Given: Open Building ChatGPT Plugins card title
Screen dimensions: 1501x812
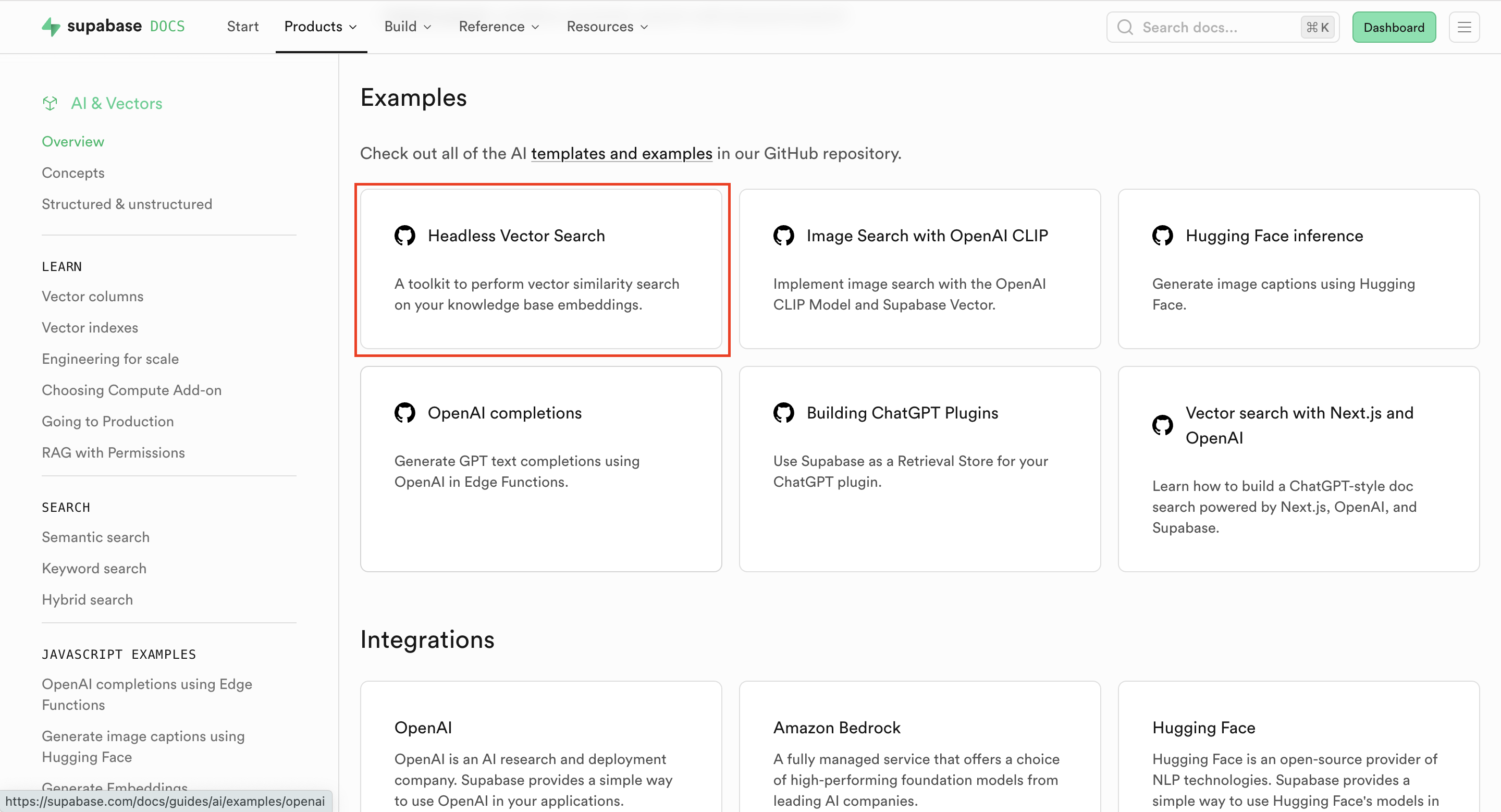Looking at the screenshot, I should [x=902, y=413].
